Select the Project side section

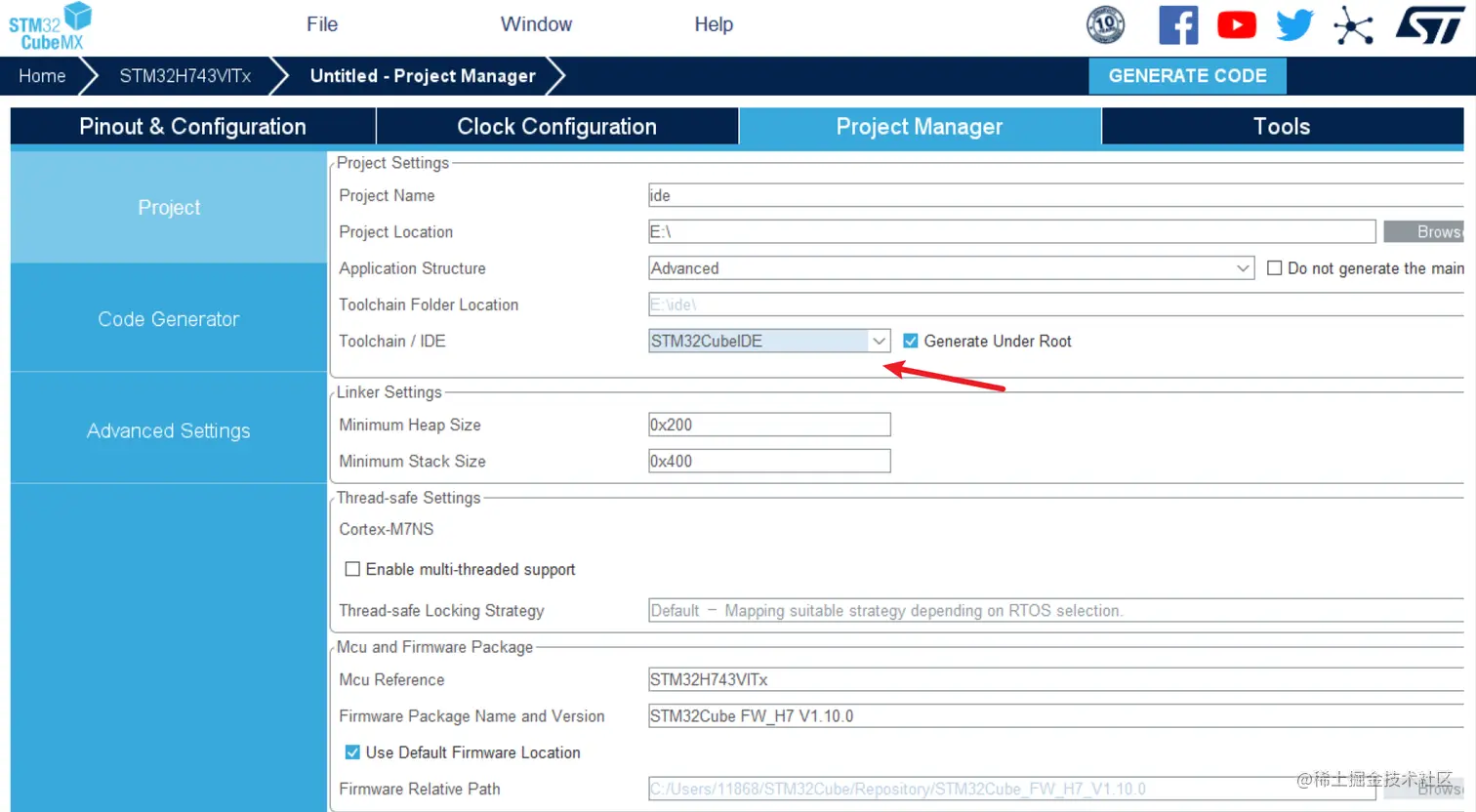pos(169,207)
